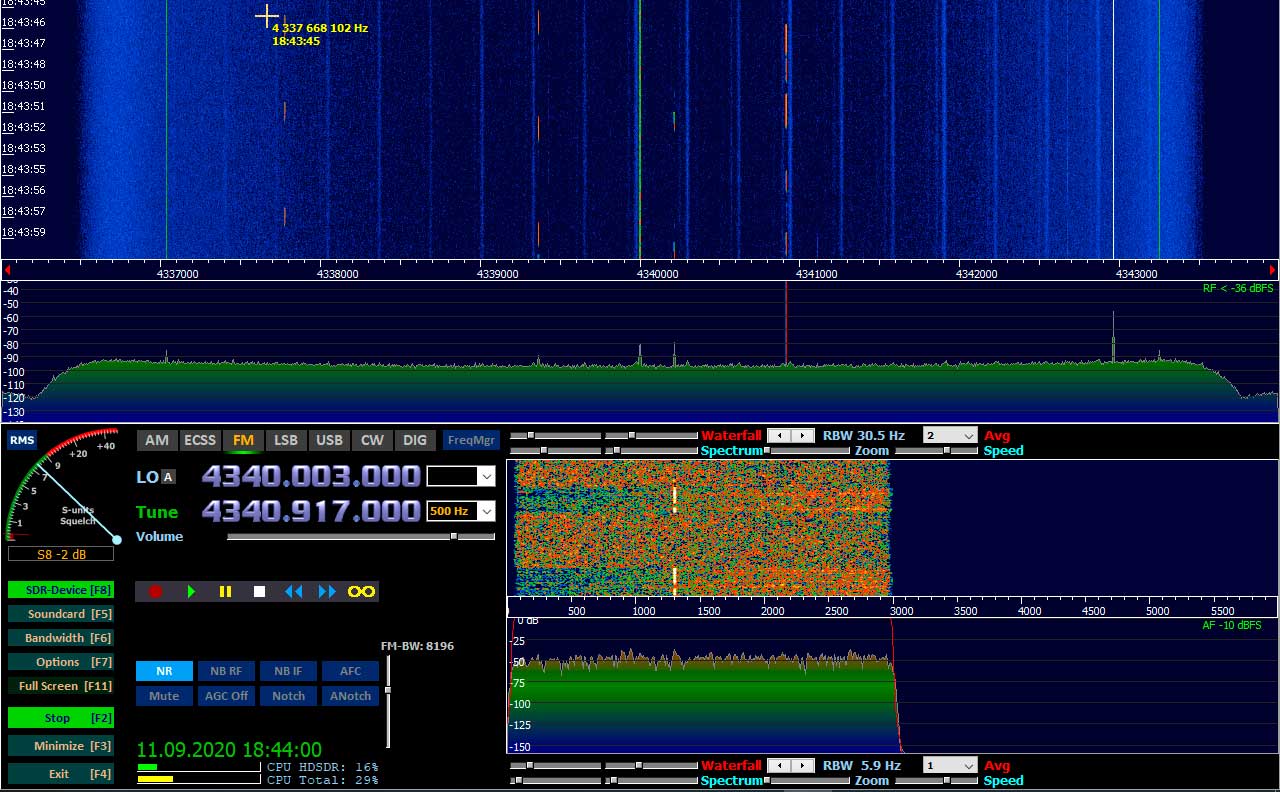Switch to DIG mode

(x=415, y=440)
